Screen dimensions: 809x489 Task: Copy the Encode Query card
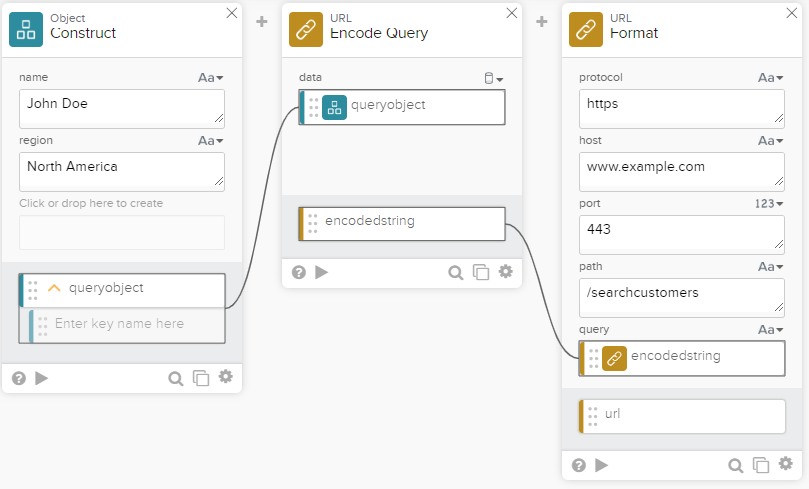(x=481, y=272)
